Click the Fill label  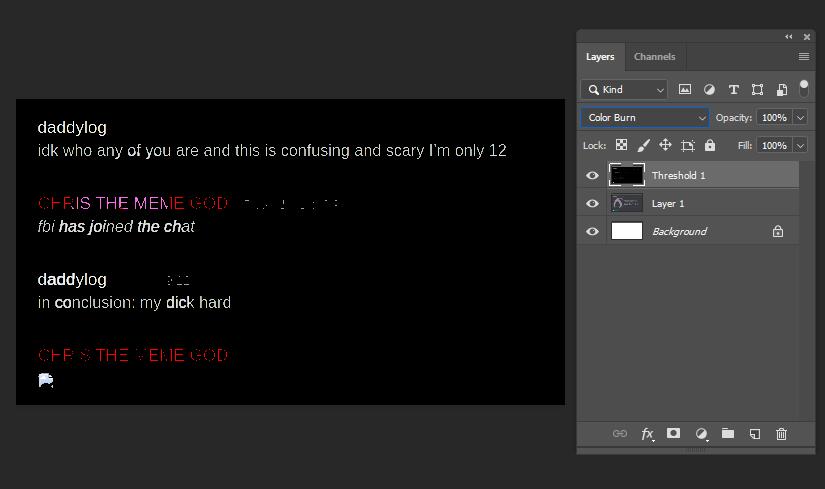tap(744, 145)
